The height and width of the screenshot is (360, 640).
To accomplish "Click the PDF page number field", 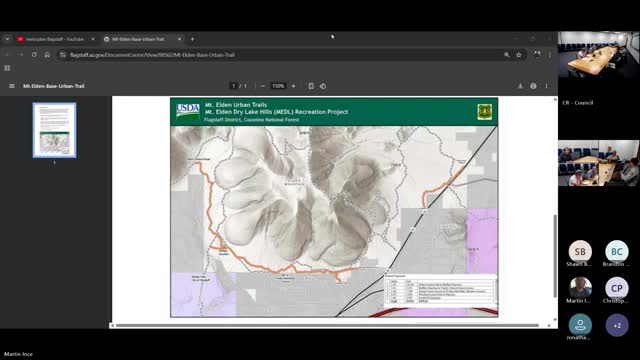I will 233,86.
